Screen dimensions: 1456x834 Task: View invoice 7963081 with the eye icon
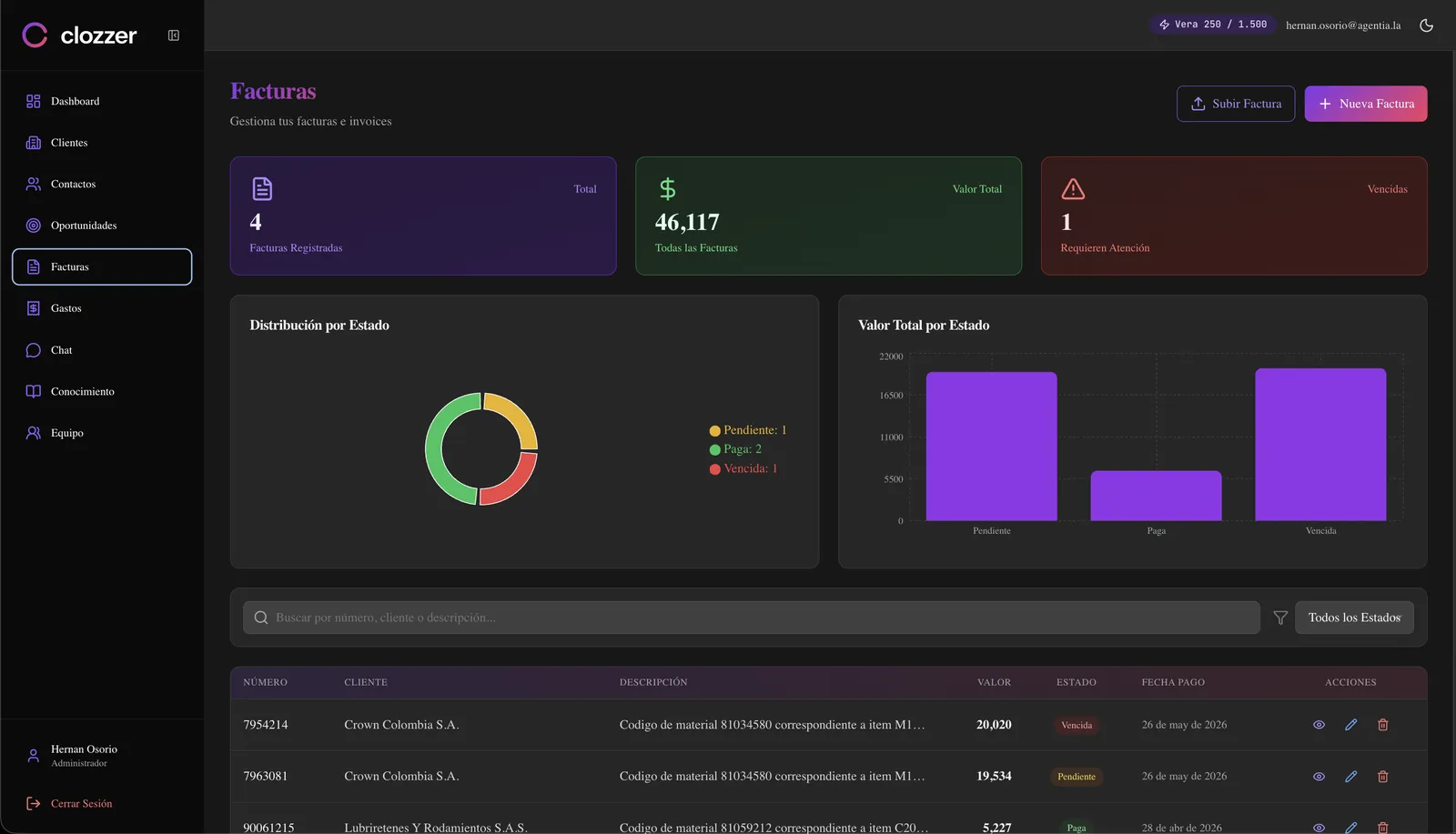click(x=1319, y=777)
